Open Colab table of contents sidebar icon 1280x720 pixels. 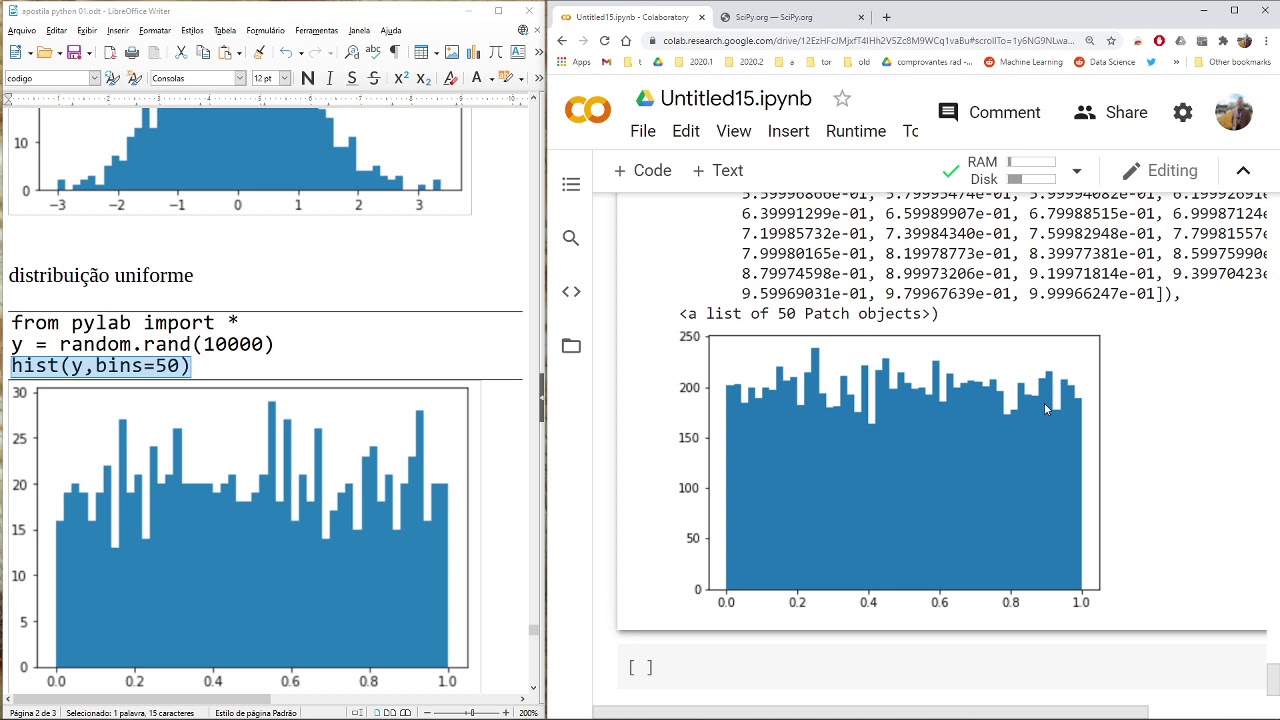[571, 184]
